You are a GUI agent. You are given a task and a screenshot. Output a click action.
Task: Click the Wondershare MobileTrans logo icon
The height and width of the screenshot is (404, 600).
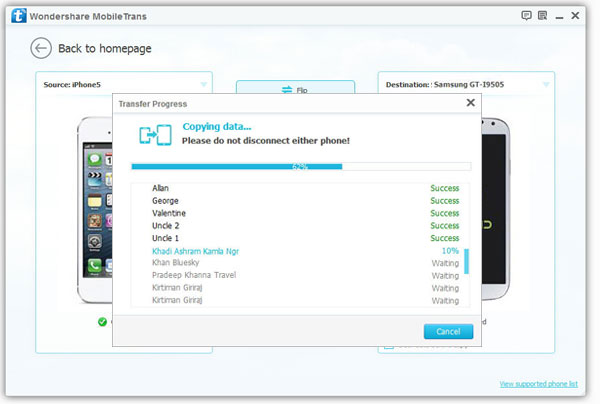pyautogui.click(x=19, y=16)
